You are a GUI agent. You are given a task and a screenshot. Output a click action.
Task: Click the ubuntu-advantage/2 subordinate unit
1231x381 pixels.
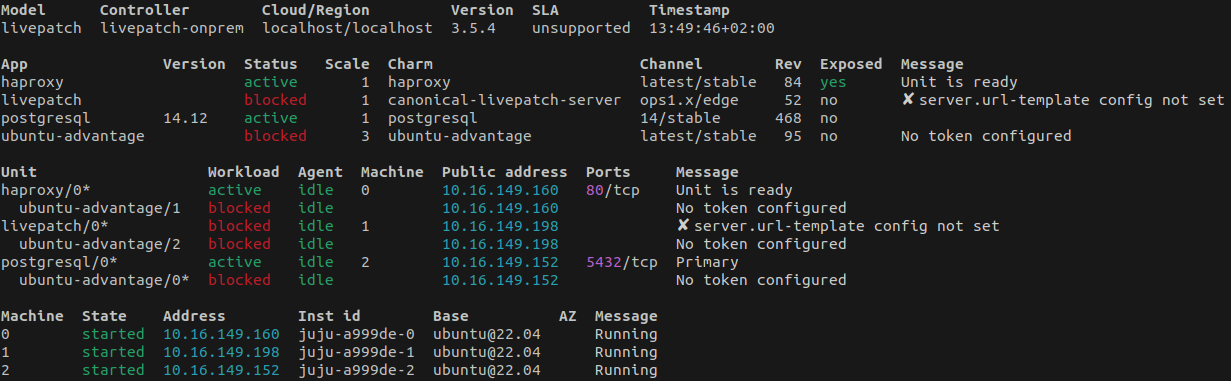100,244
